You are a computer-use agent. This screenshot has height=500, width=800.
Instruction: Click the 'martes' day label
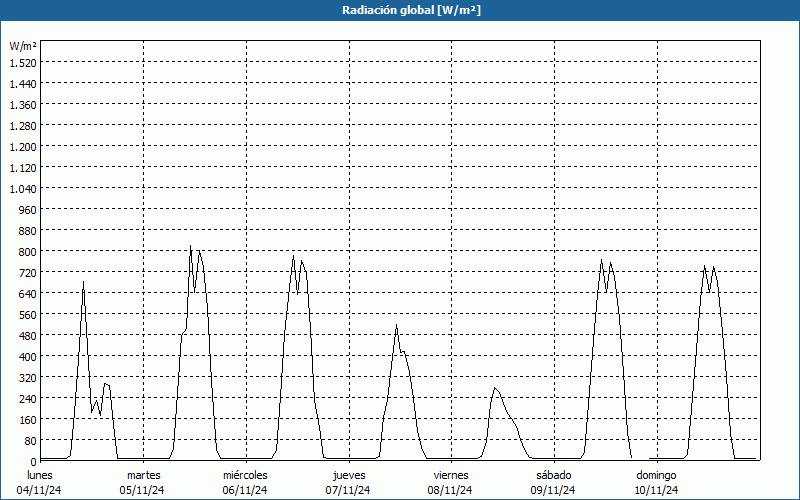(x=144, y=475)
